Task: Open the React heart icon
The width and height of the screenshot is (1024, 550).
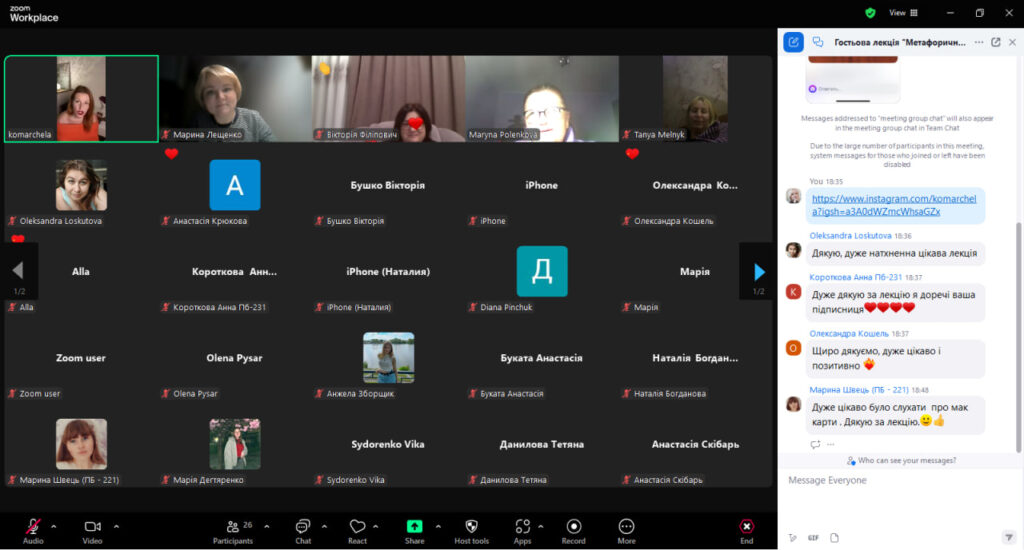Action: click(x=358, y=526)
